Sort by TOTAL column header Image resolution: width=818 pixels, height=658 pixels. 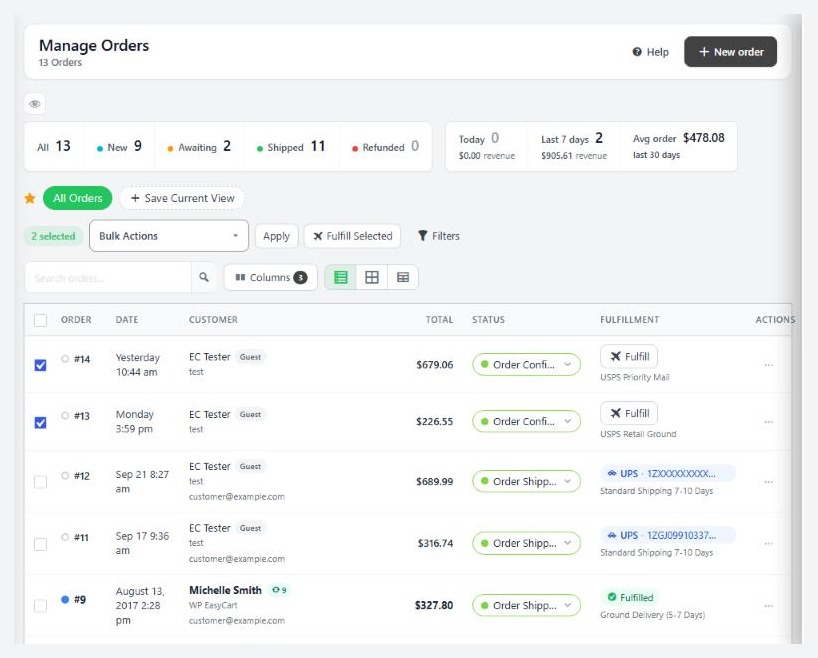439,319
